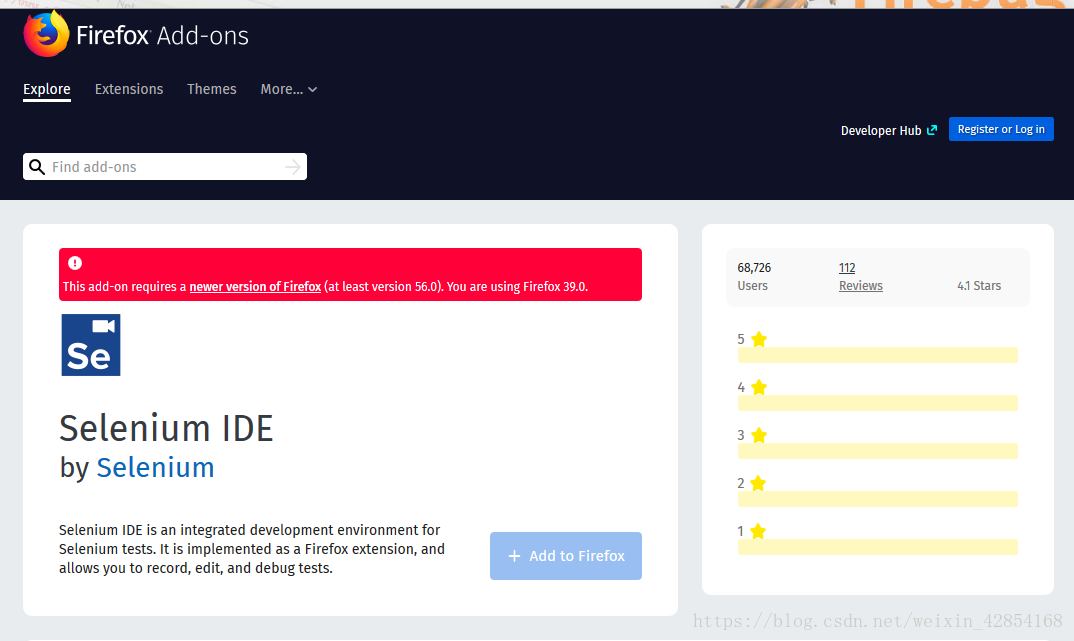
Task: Click the Selenium IDE heading
Action: coord(166,428)
